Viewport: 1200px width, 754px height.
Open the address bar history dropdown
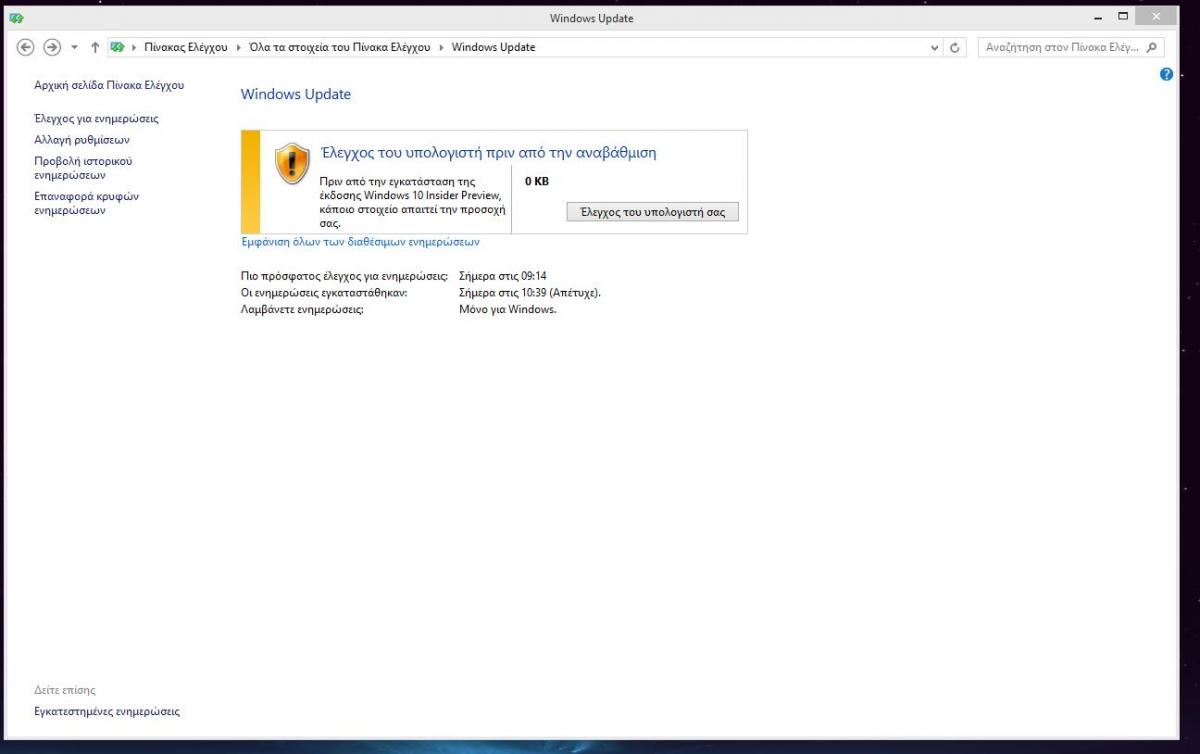point(935,47)
